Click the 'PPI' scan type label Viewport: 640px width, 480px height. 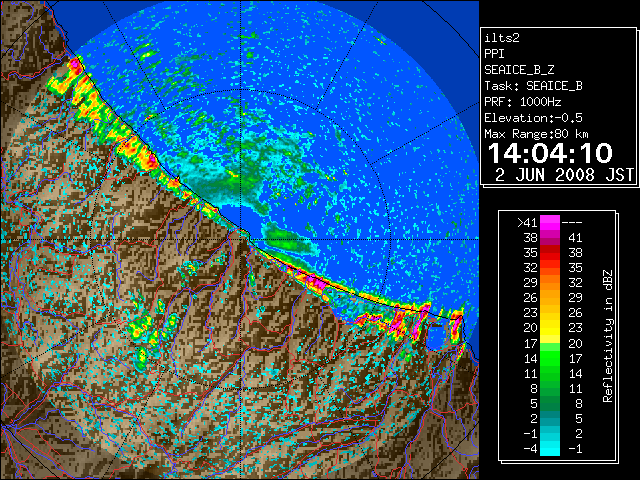(x=494, y=54)
